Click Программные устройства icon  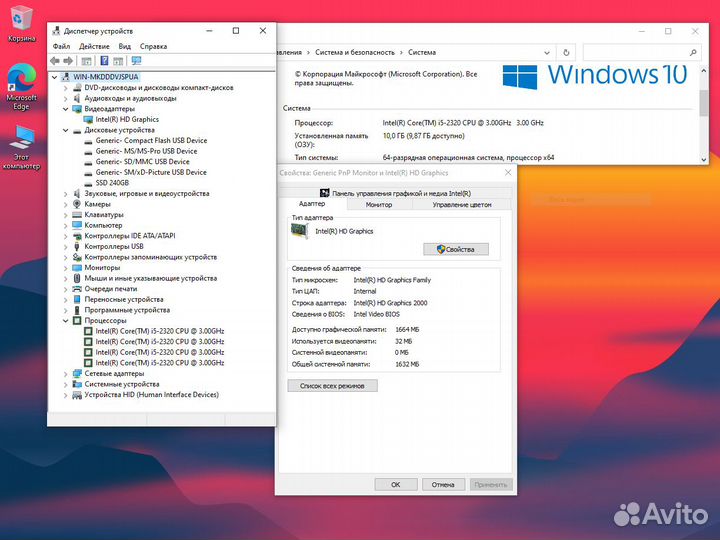tap(77, 310)
